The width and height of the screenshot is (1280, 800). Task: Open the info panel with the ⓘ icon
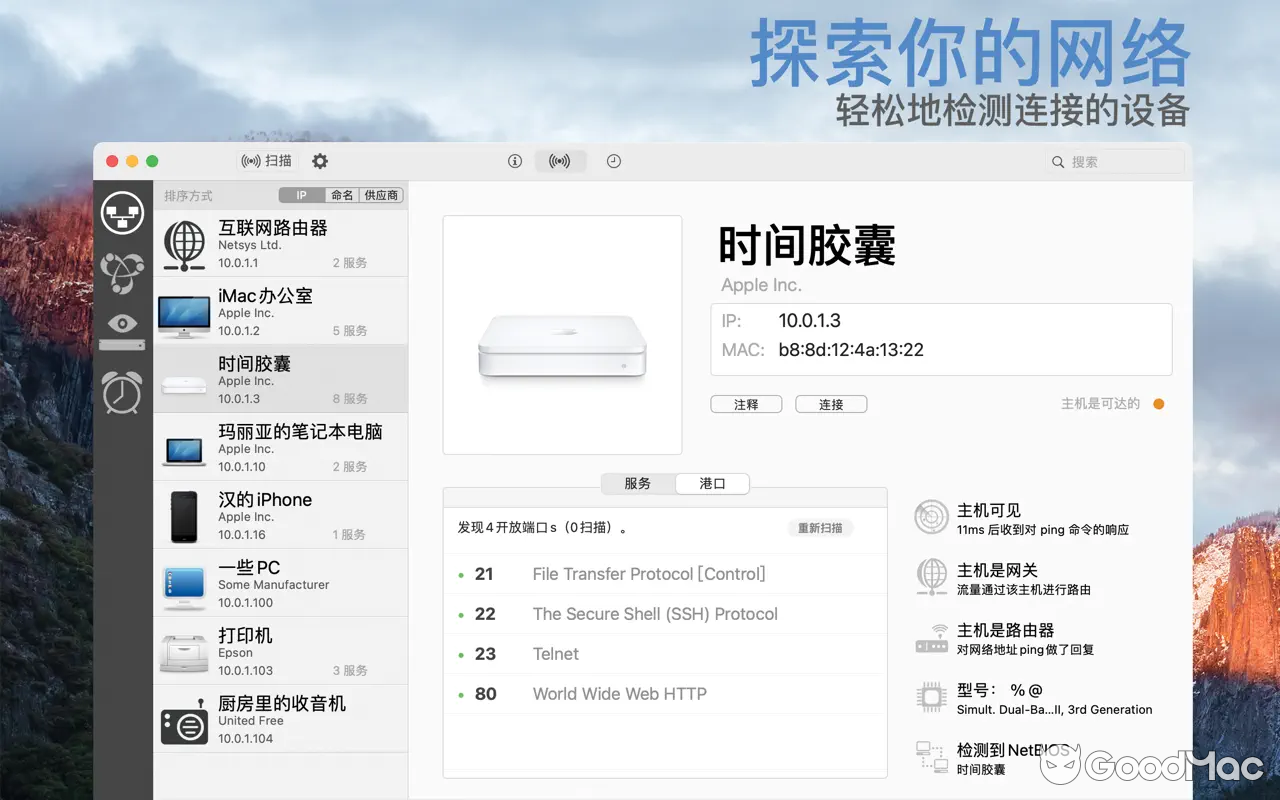point(514,160)
